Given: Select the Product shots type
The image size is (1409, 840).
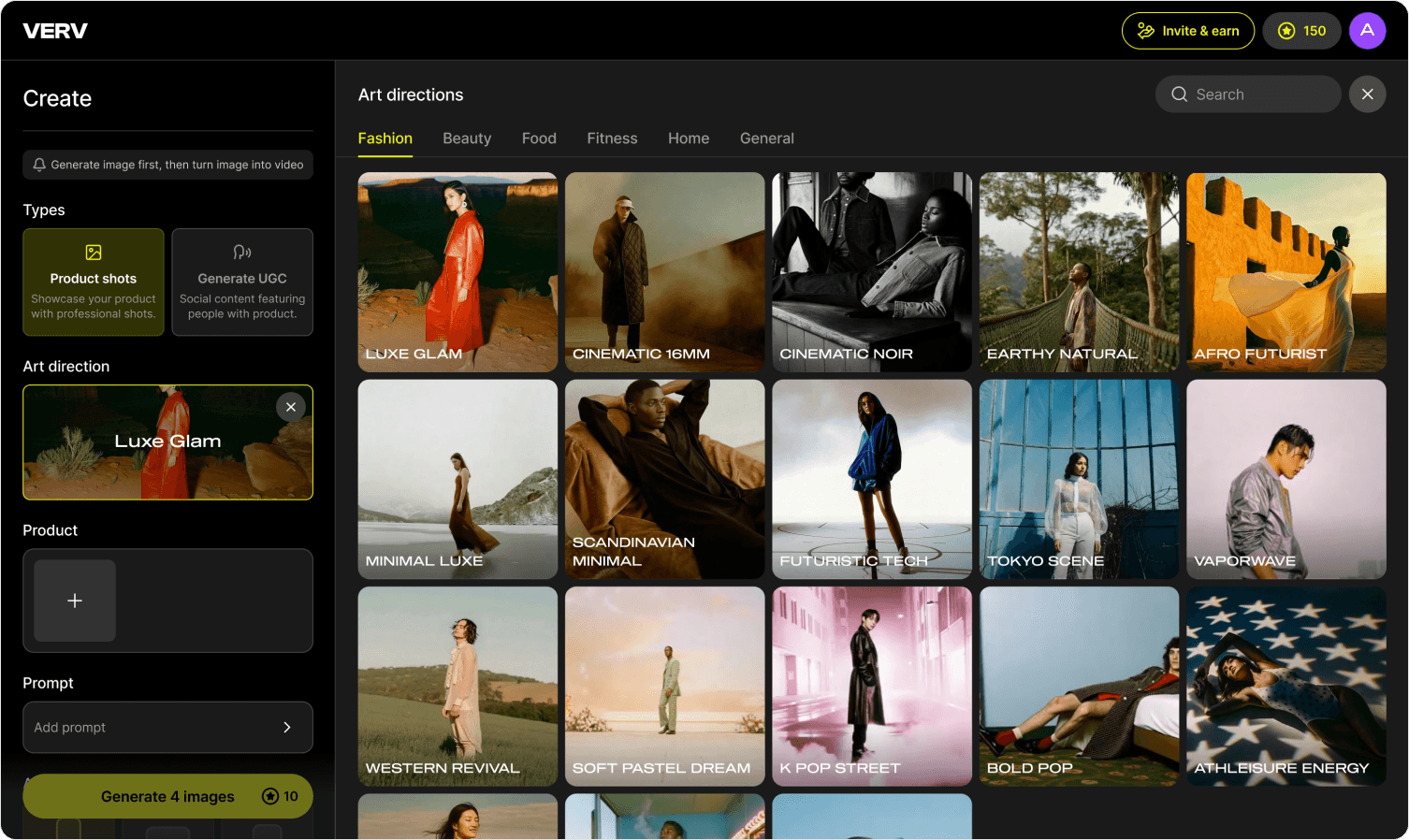Looking at the screenshot, I should (x=94, y=282).
